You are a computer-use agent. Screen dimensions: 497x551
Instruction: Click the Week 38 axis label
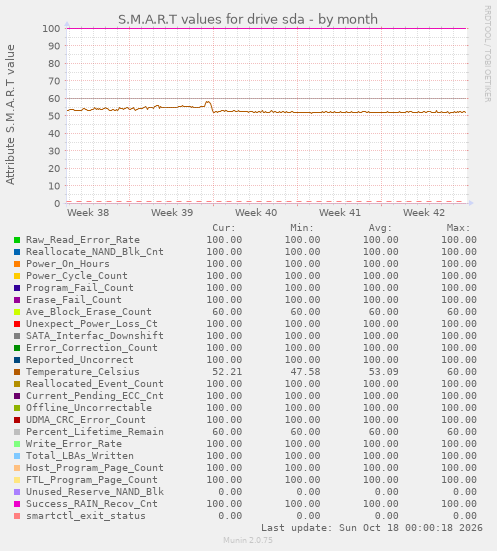[x=88, y=213]
